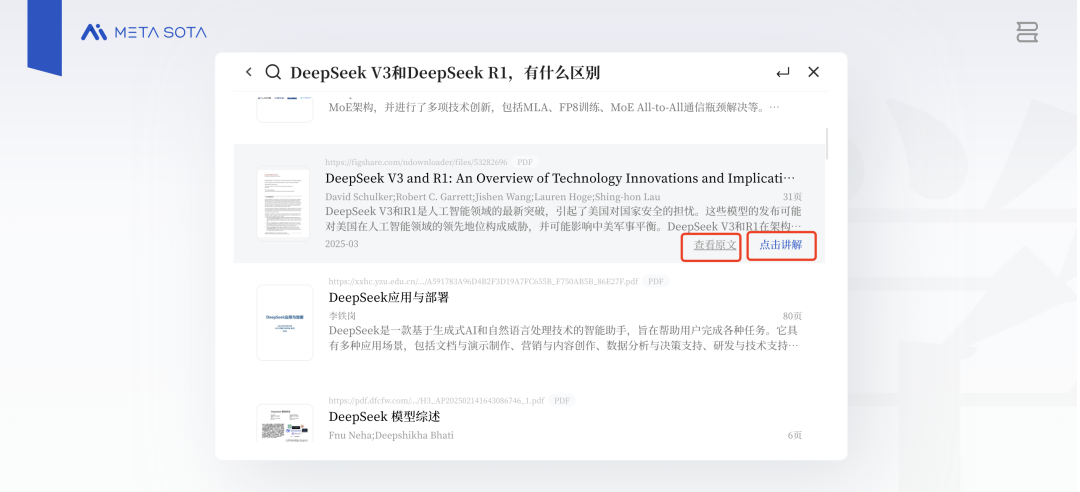Click summary text about 美国对国家安全的担忧

click(563, 218)
